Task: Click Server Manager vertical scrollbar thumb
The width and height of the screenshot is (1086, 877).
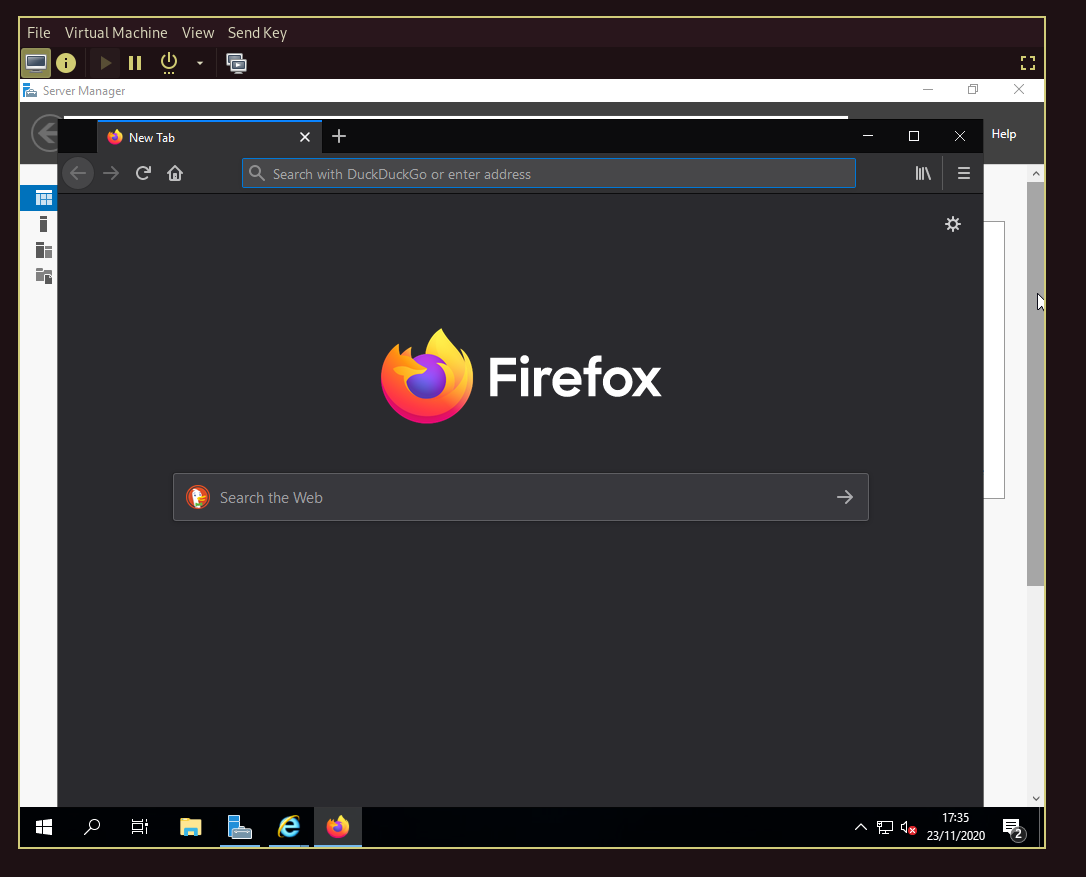Action: [x=1035, y=384]
